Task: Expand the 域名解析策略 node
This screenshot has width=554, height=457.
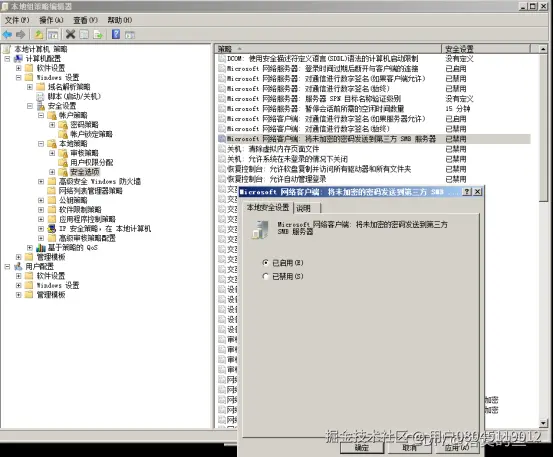Action: [x=30, y=87]
